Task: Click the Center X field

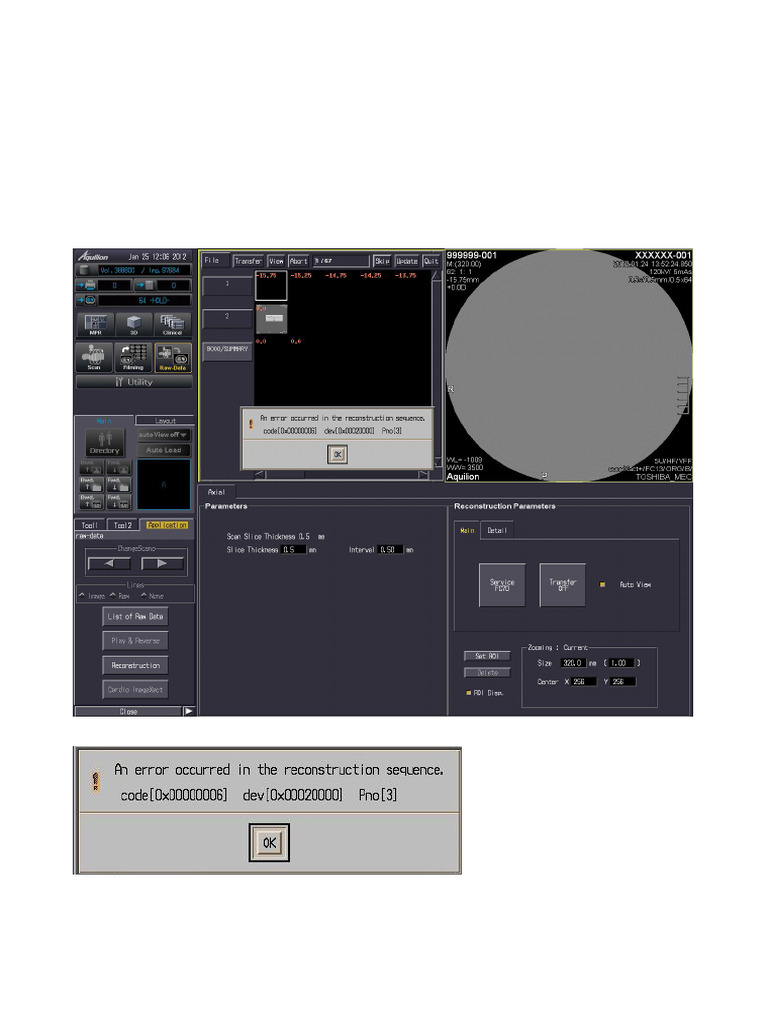Action: pos(584,682)
